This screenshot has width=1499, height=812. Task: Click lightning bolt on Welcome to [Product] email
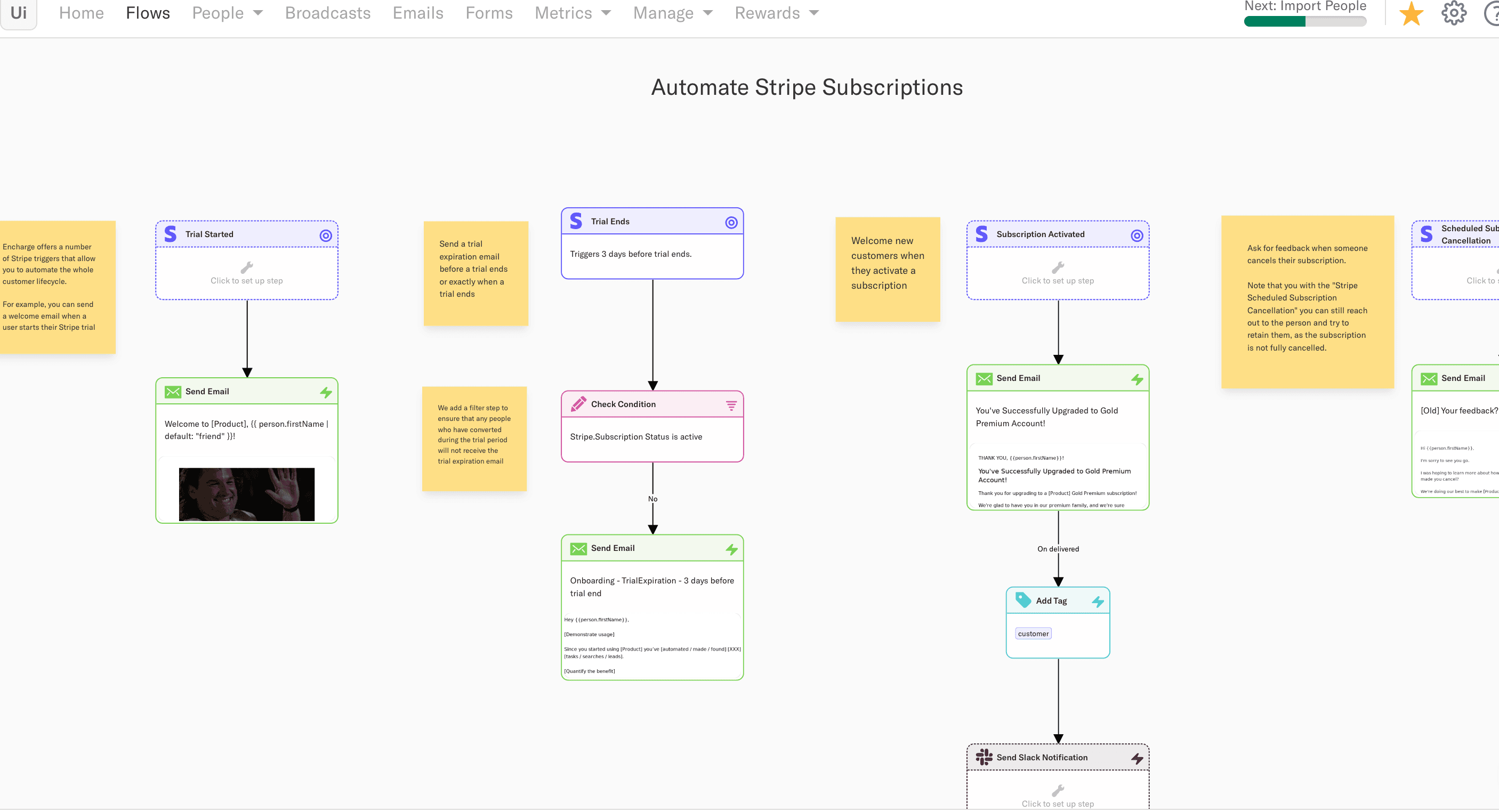click(326, 392)
